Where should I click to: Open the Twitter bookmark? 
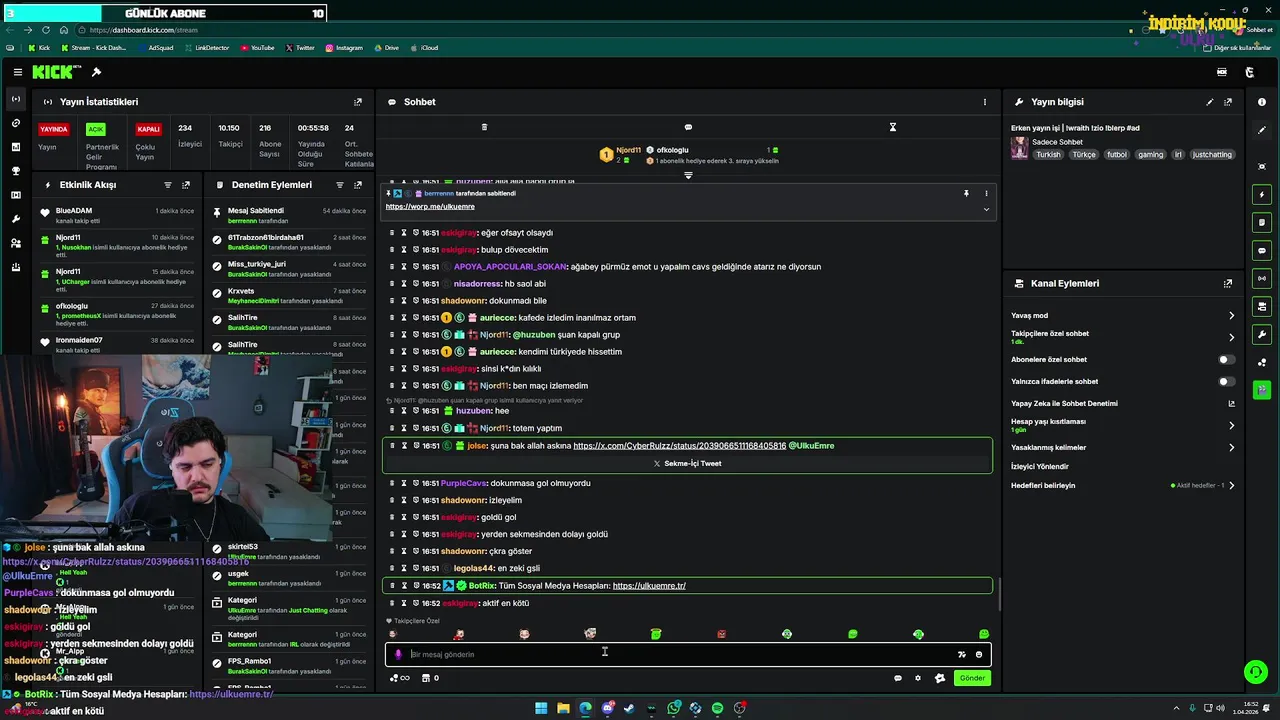(x=300, y=47)
